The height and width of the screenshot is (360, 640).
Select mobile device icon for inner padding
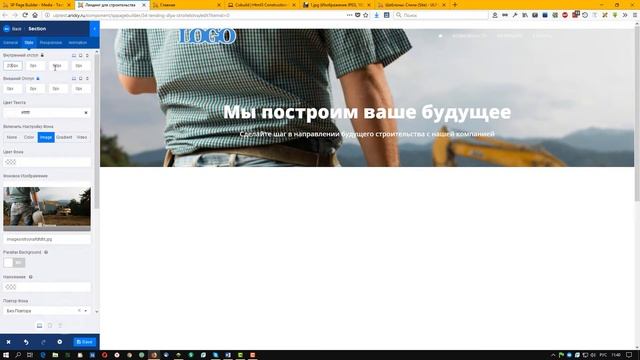click(x=87, y=55)
